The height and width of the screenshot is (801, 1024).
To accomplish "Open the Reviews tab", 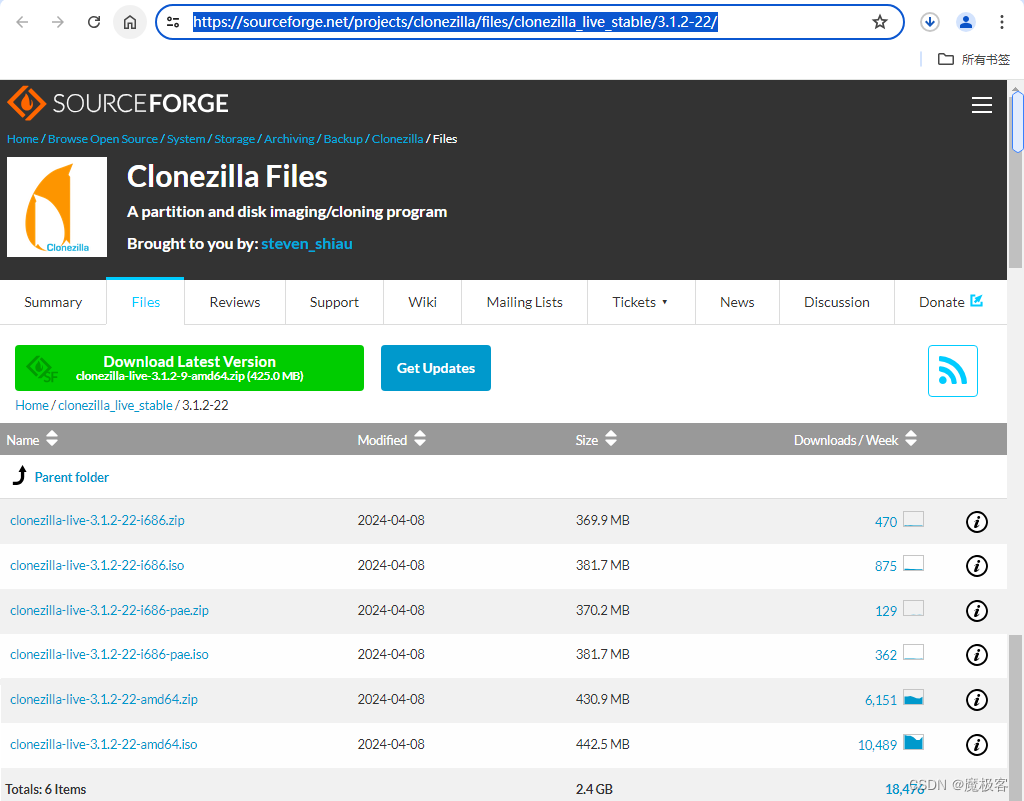I will [234, 302].
